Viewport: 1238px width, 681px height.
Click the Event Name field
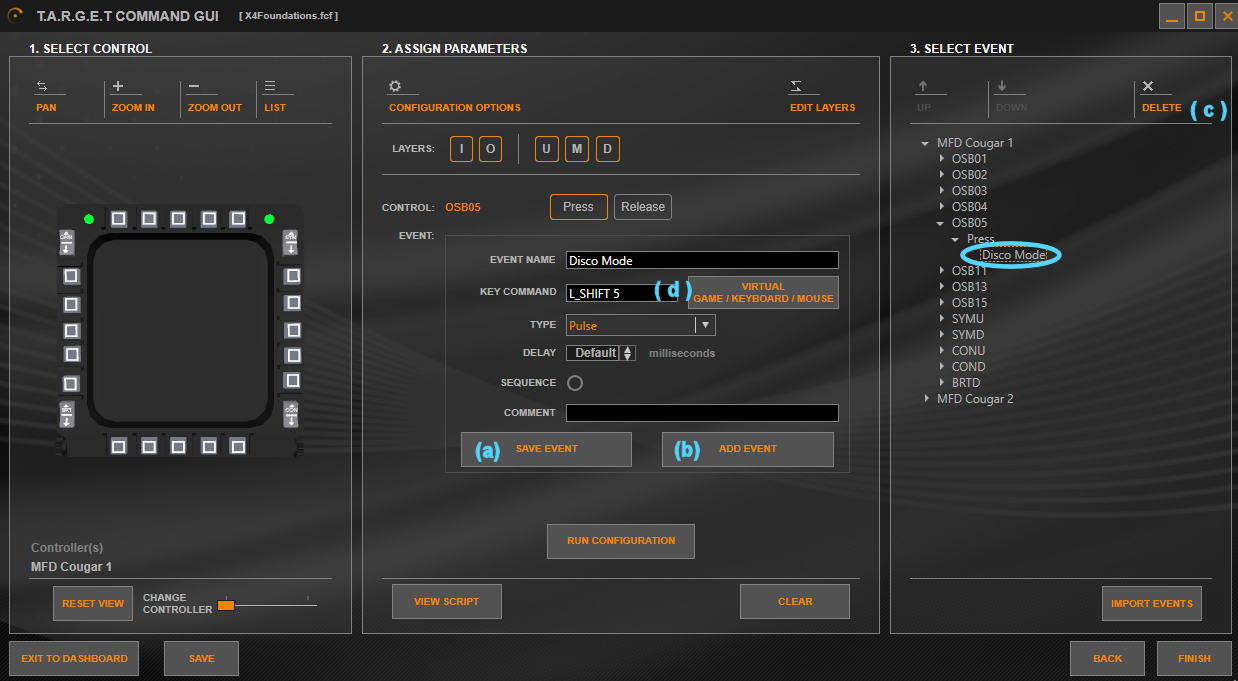[702, 260]
